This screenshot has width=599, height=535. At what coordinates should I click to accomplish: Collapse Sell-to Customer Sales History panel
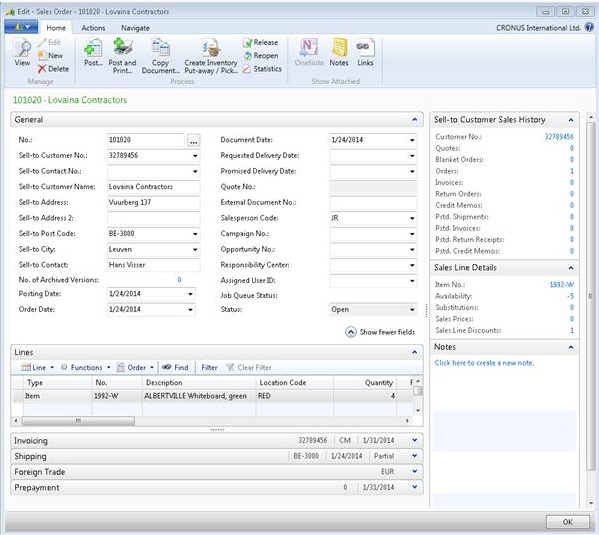[x=571, y=120]
